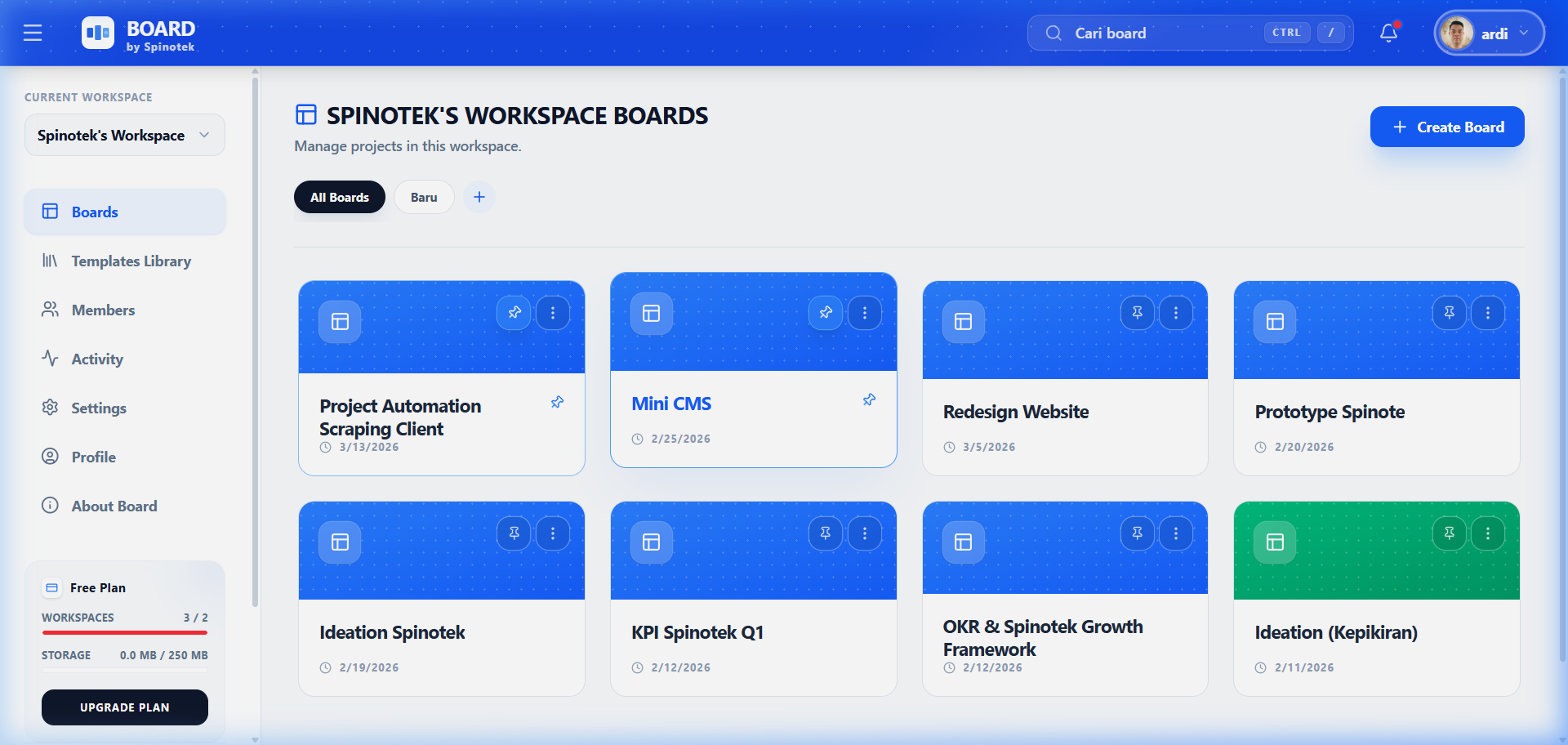
Task: Open the ardi profile dropdown
Action: coord(1488,33)
